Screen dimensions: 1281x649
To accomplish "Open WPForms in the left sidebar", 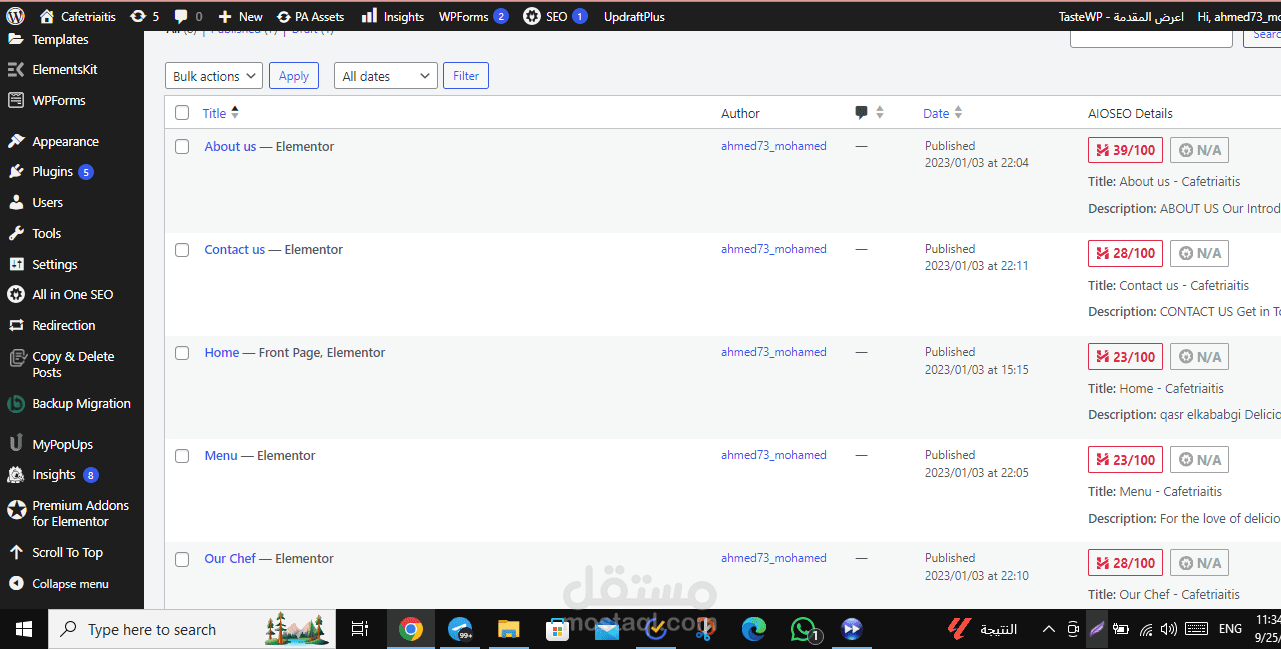I will (58, 100).
